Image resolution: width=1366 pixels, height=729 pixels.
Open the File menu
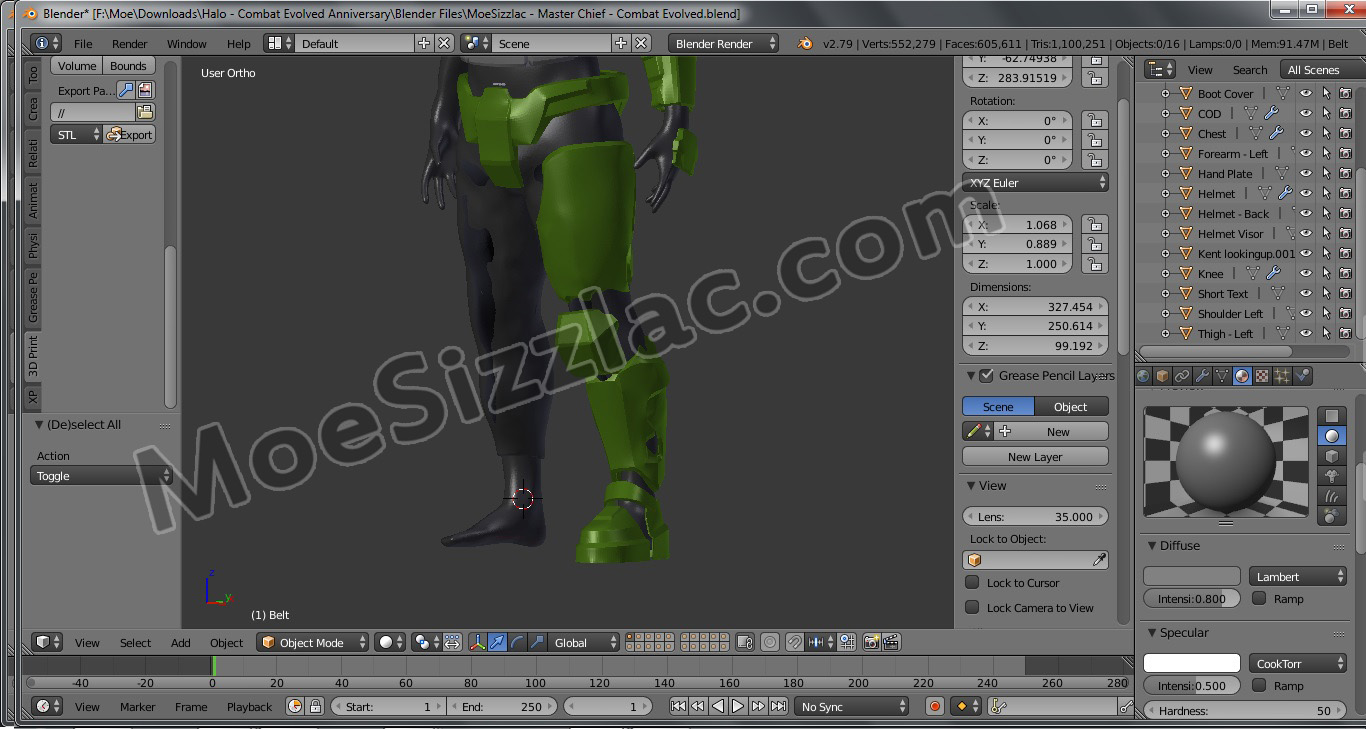pyautogui.click(x=83, y=44)
